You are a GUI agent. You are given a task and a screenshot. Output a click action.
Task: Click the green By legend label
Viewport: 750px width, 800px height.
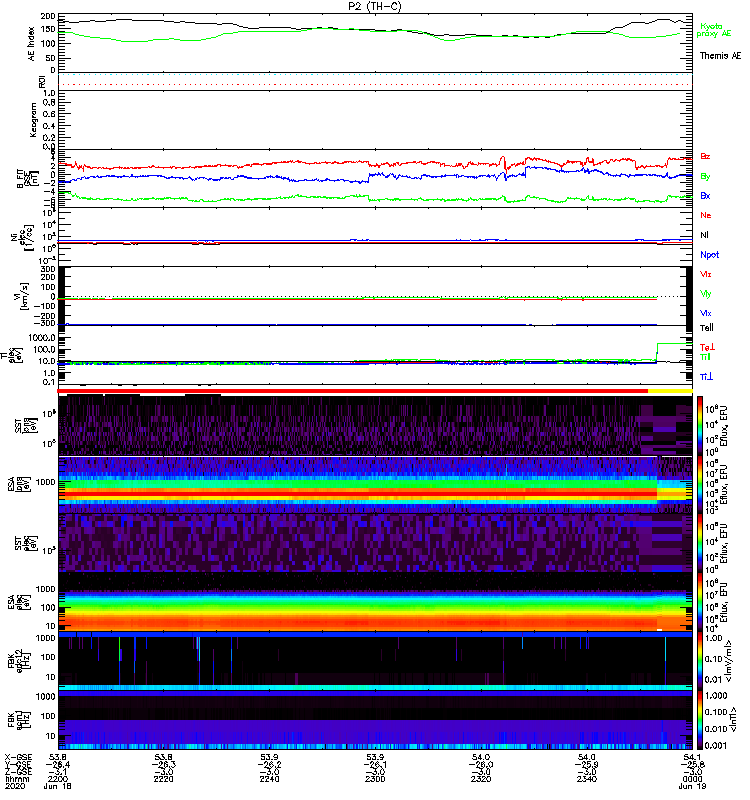[x=705, y=177]
